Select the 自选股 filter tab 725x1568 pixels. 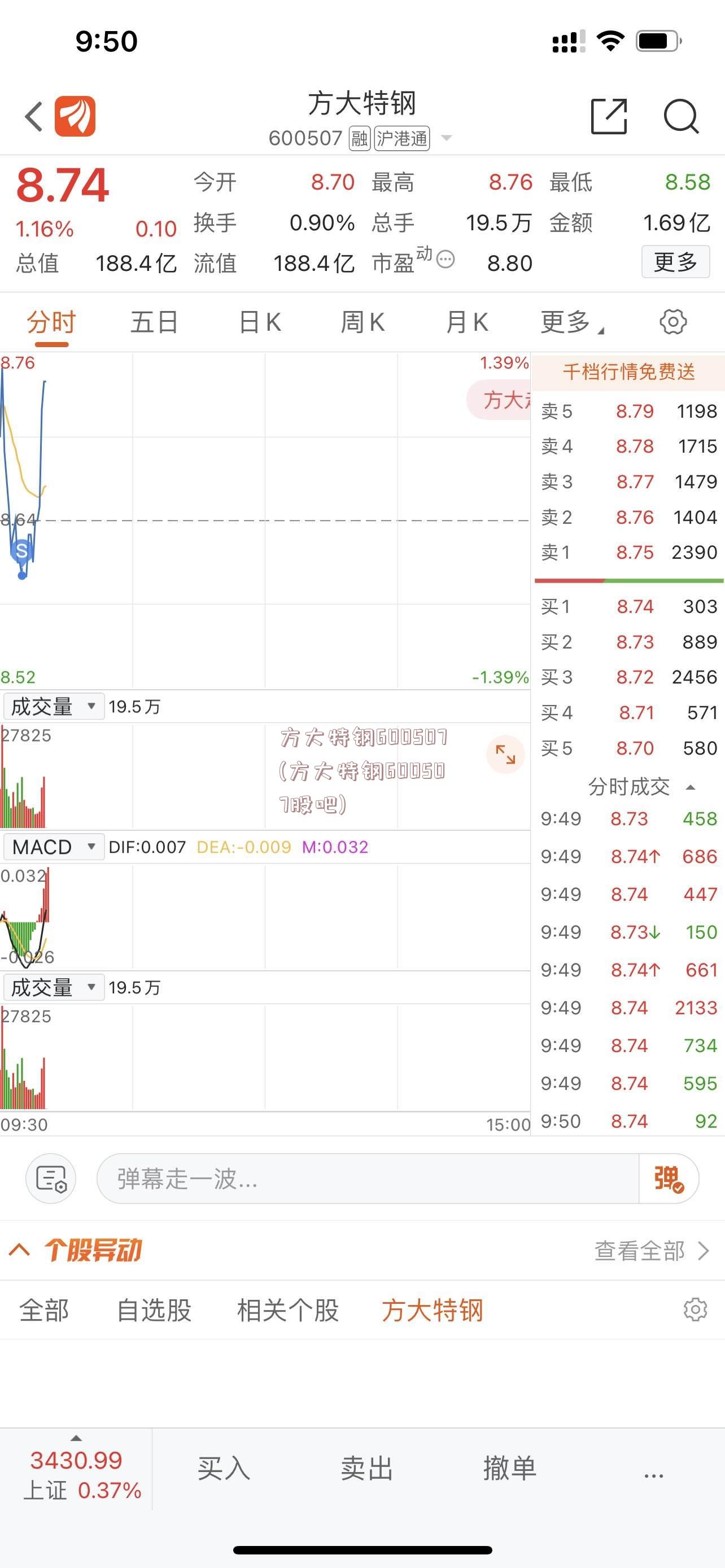pyautogui.click(x=154, y=1310)
